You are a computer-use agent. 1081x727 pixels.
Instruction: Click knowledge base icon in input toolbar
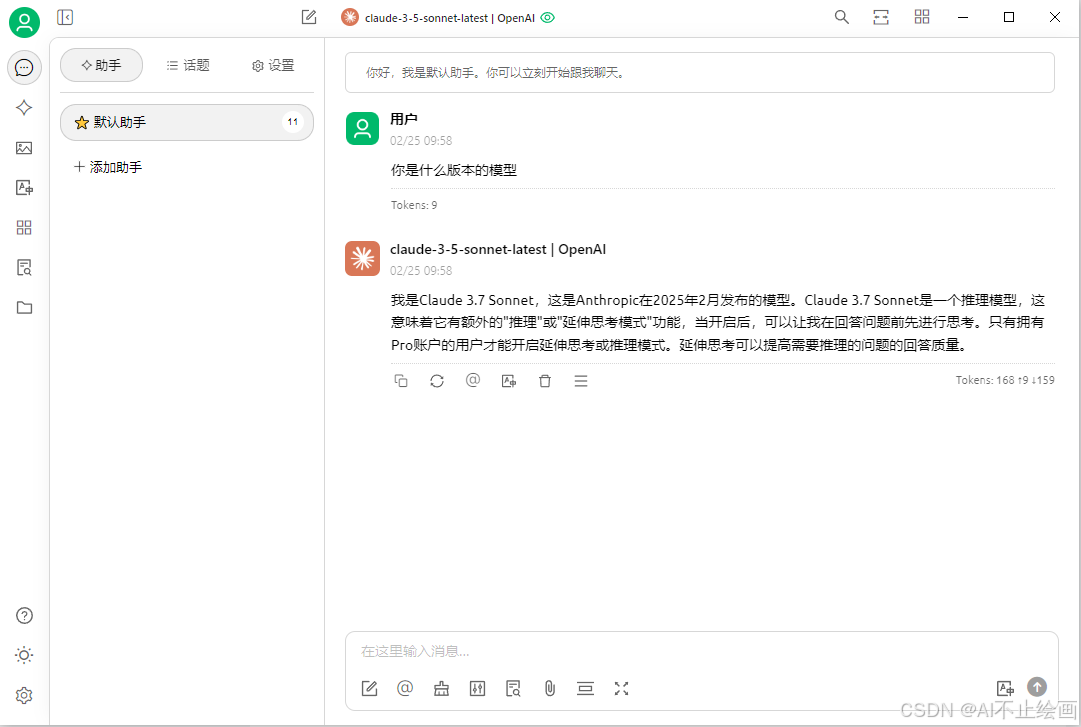(x=513, y=688)
